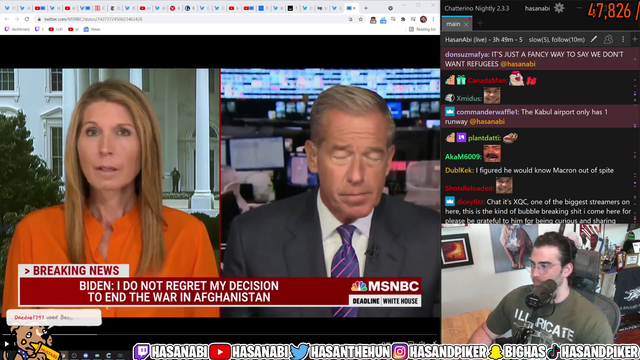Screen dimensions: 640x360
Task: Click the red extension icon in toolbar
Action: (x=373, y=20)
